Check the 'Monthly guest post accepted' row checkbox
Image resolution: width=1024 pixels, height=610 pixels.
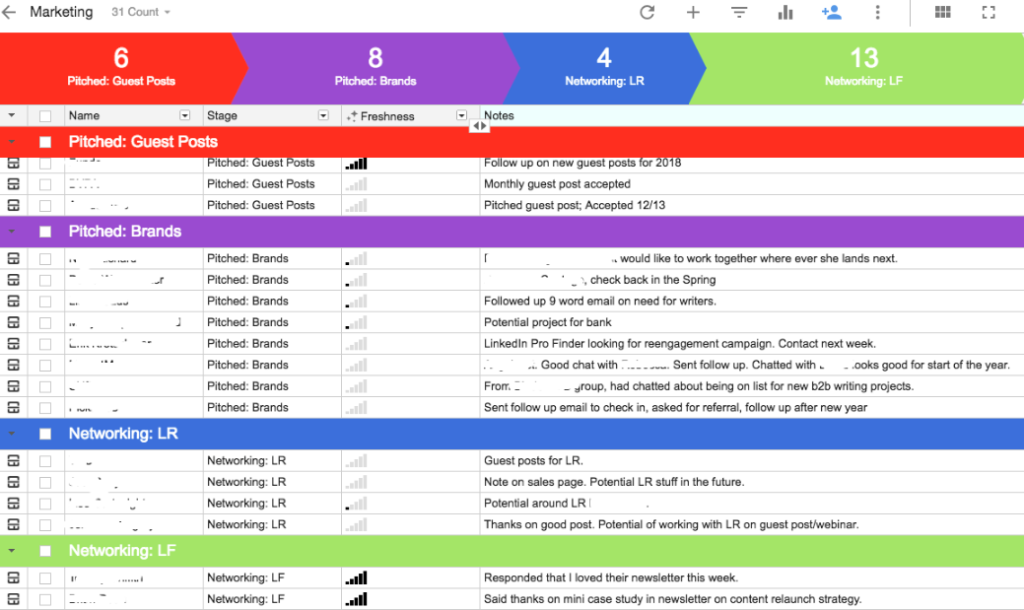45,185
